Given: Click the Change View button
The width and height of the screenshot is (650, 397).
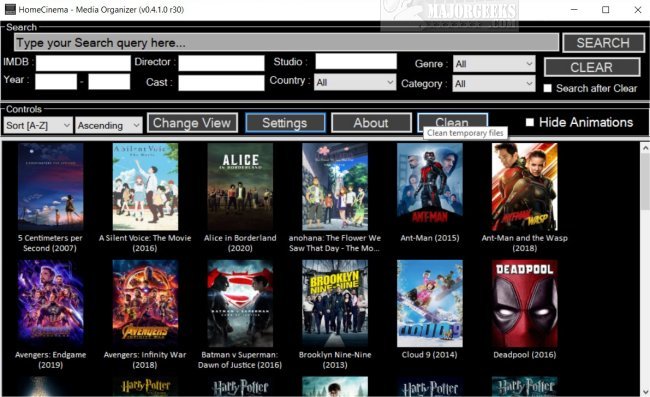Looking at the screenshot, I should click(x=192, y=123).
